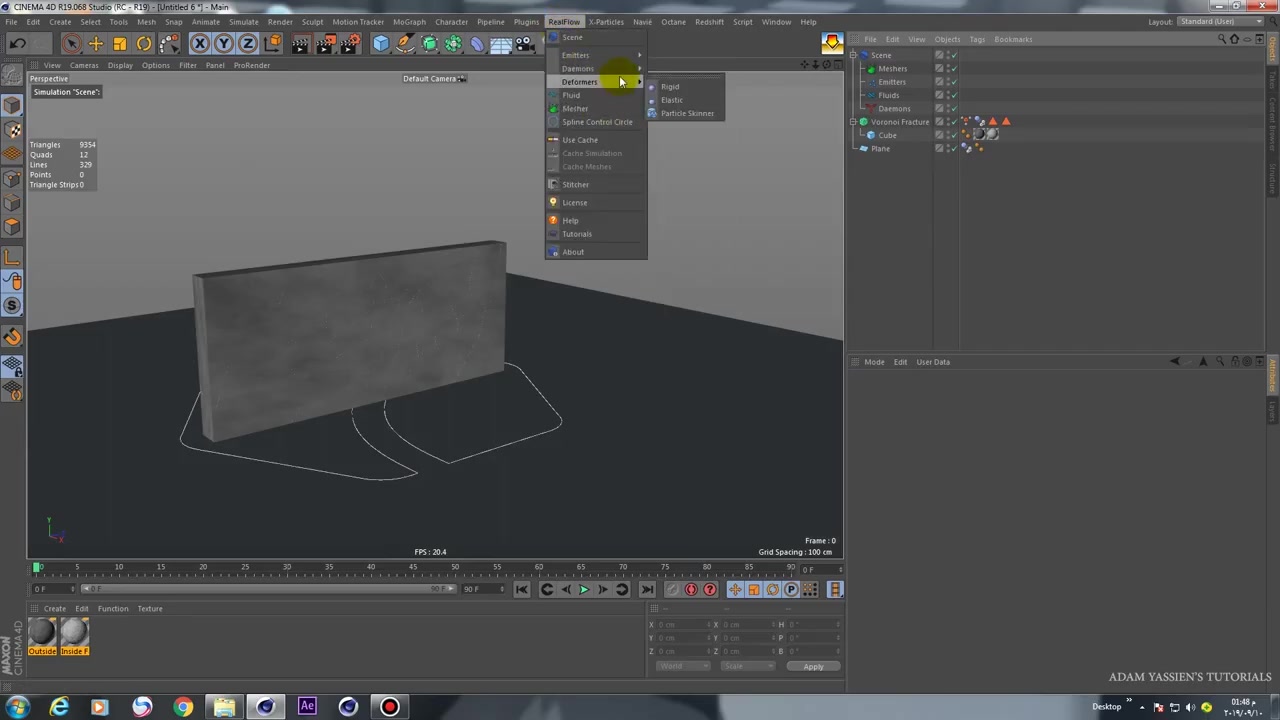Screen dimensions: 1280x720
Task: Select the Move tool
Action: tap(96, 43)
